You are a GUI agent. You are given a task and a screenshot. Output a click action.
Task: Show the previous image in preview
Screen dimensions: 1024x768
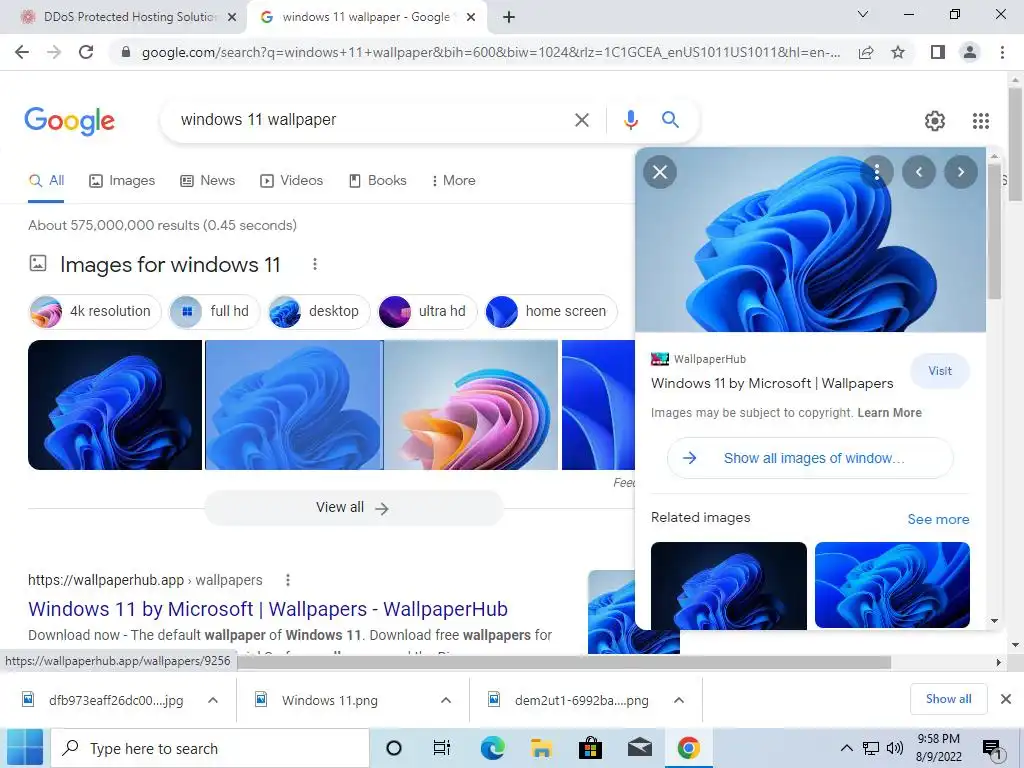pyautogui.click(x=919, y=172)
